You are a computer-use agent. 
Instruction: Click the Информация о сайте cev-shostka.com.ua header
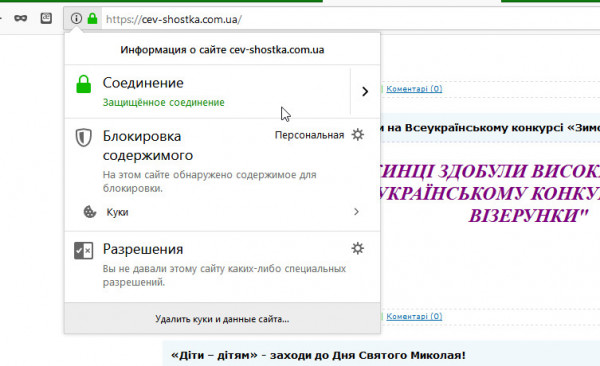[222, 50]
